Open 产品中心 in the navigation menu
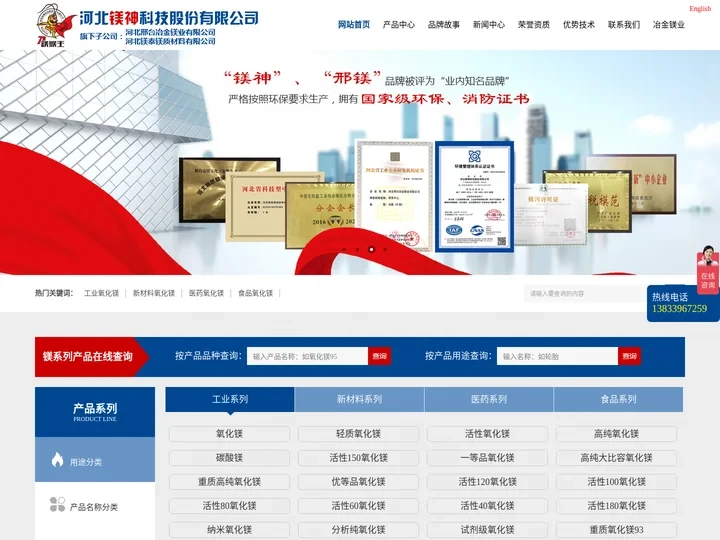Image resolution: width=720 pixels, height=540 pixels. (399, 24)
